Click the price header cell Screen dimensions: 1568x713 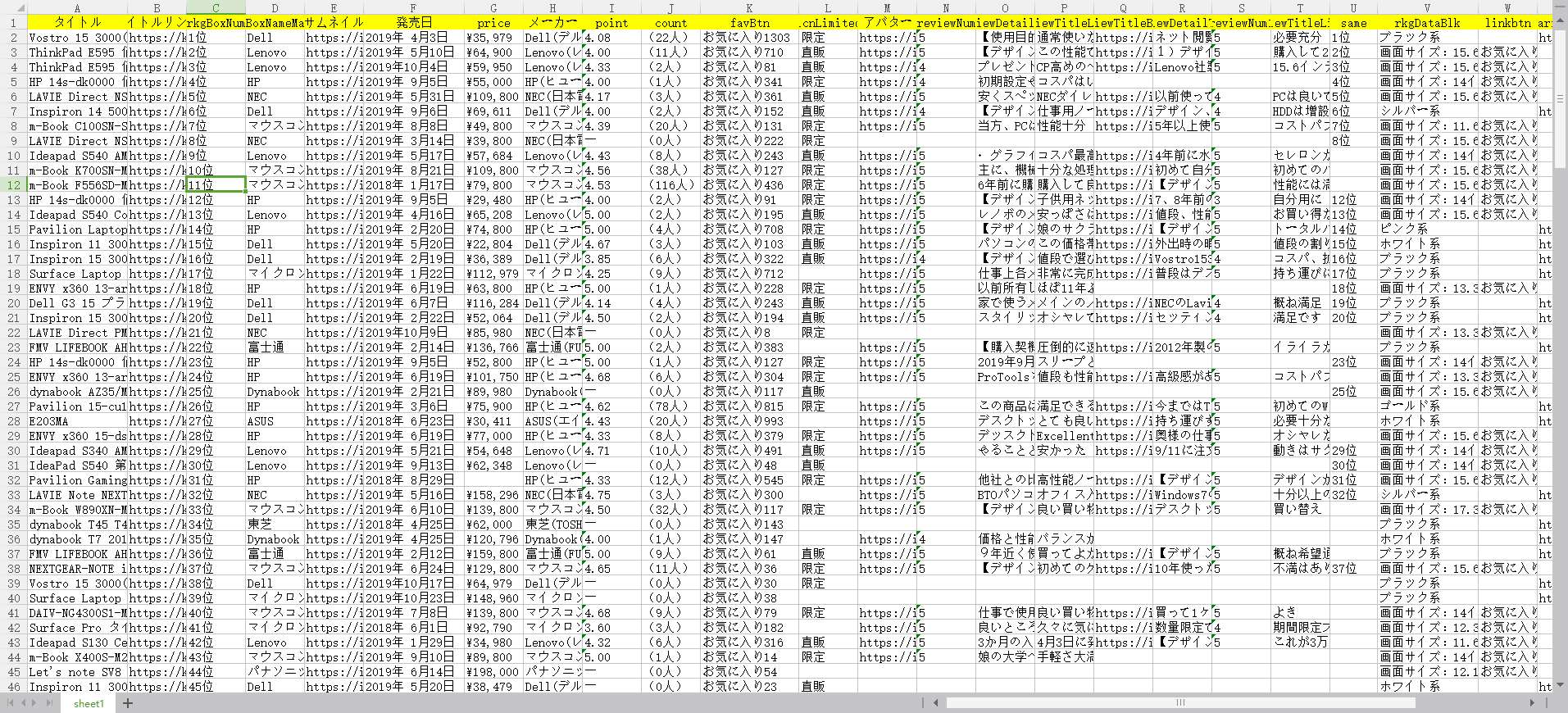[493, 23]
